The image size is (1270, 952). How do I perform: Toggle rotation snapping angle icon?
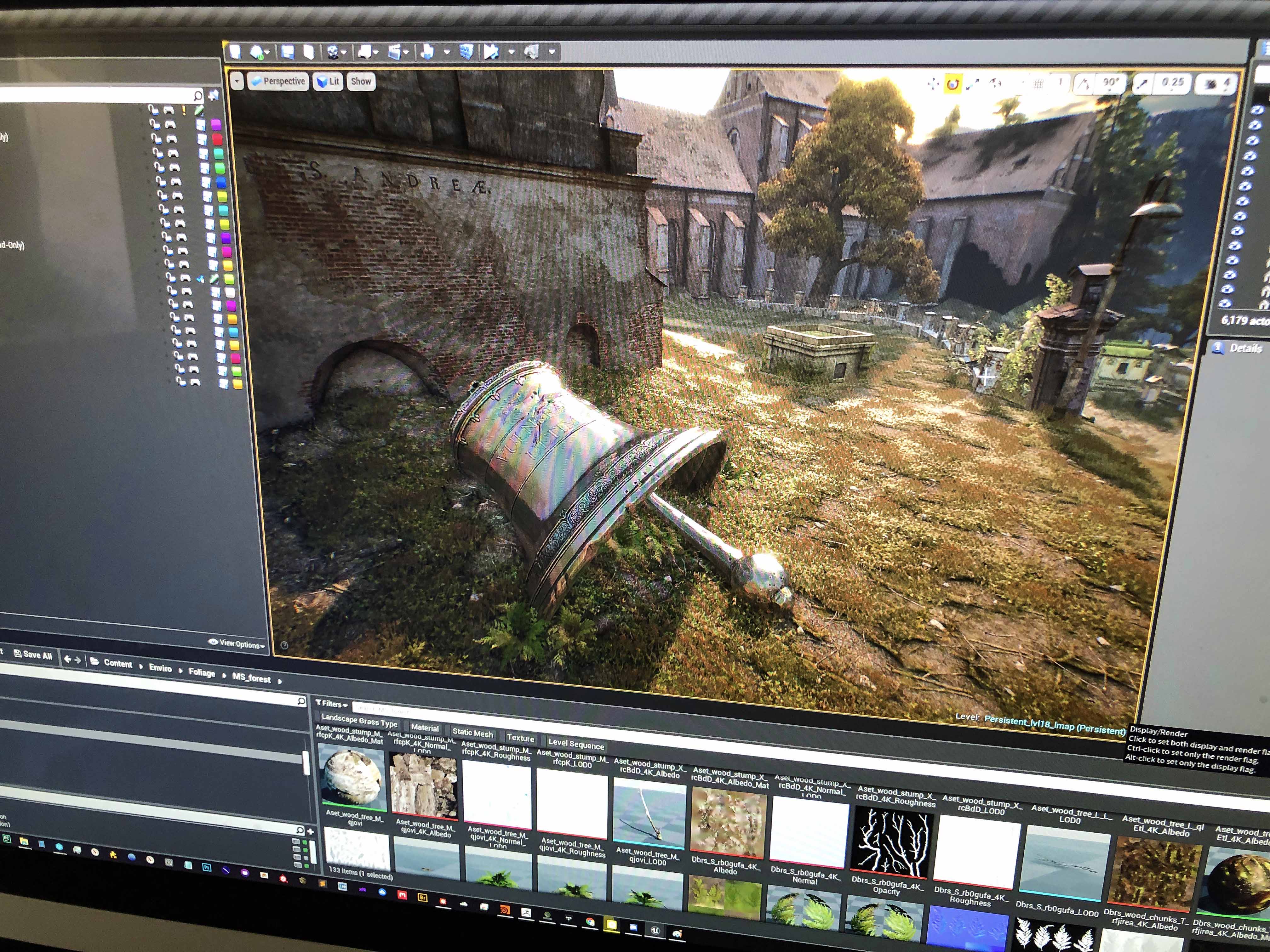pos(1084,84)
